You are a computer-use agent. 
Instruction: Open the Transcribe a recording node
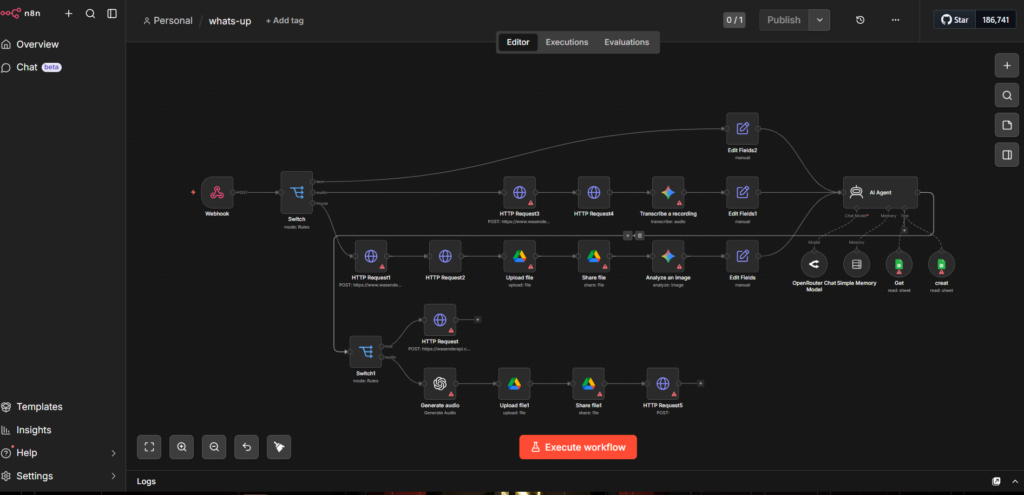[668, 193]
